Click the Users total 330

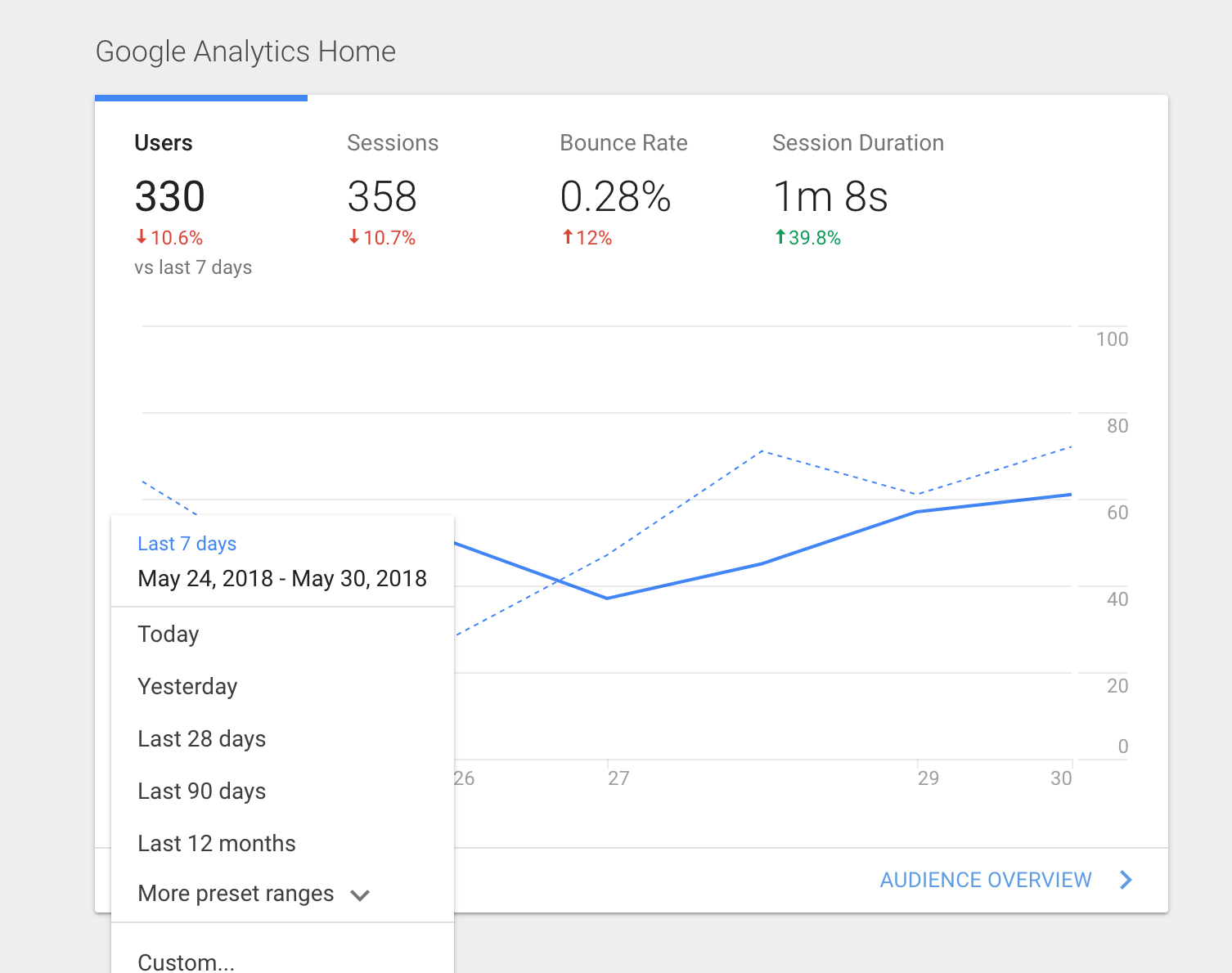pos(169,197)
